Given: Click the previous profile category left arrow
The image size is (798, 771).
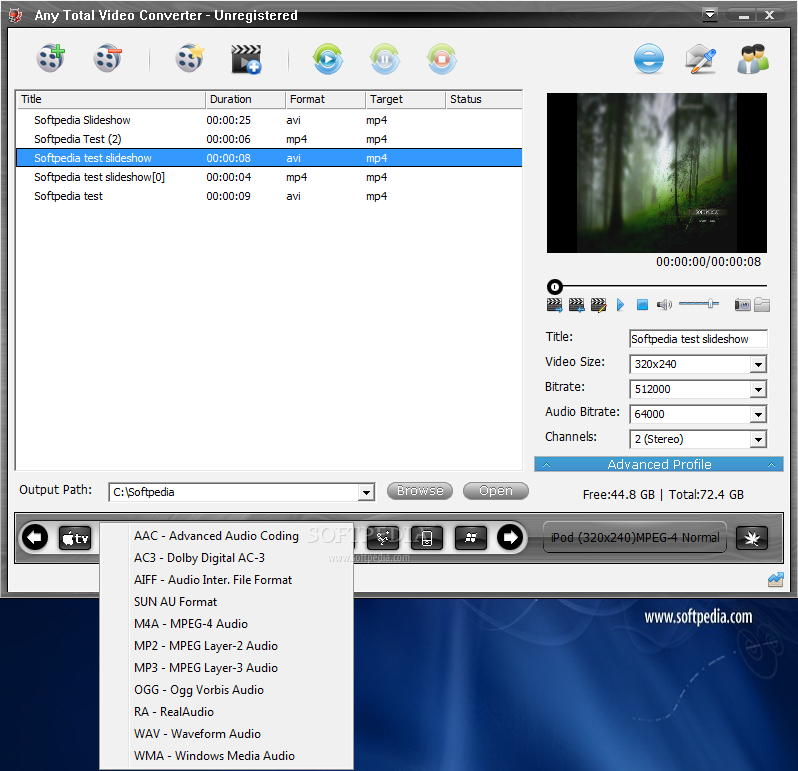Looking at the screenshot, I should click(35, 537).
